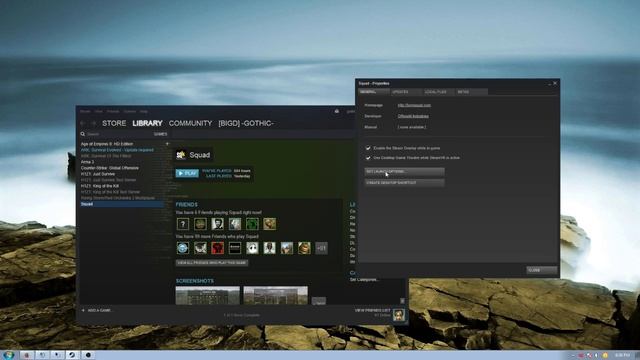Open the black-and-white portrait friend avatar
The width and height of the screenshot is (640, 360).
pyautogui.click(x=218, y=224)
